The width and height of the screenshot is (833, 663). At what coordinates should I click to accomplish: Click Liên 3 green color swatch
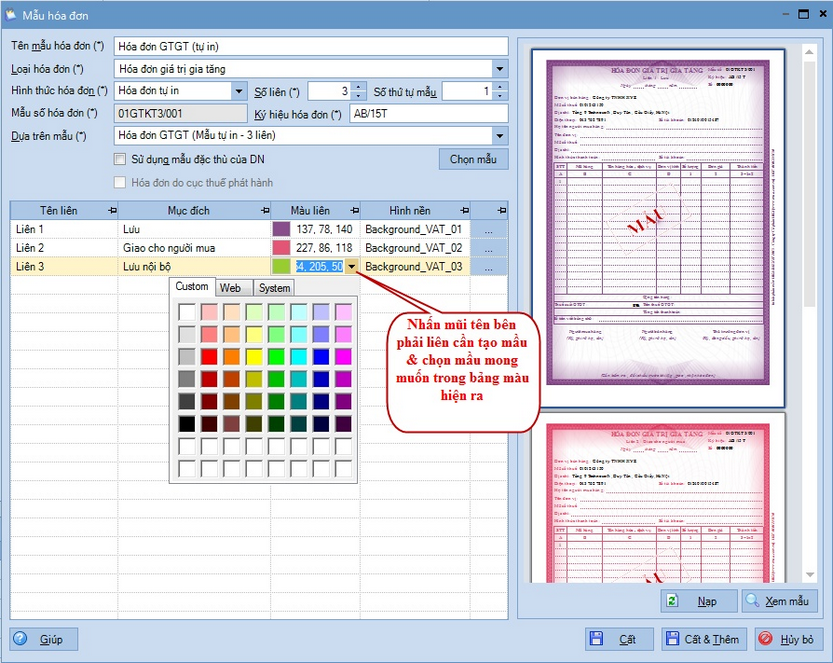pos(282,267)
